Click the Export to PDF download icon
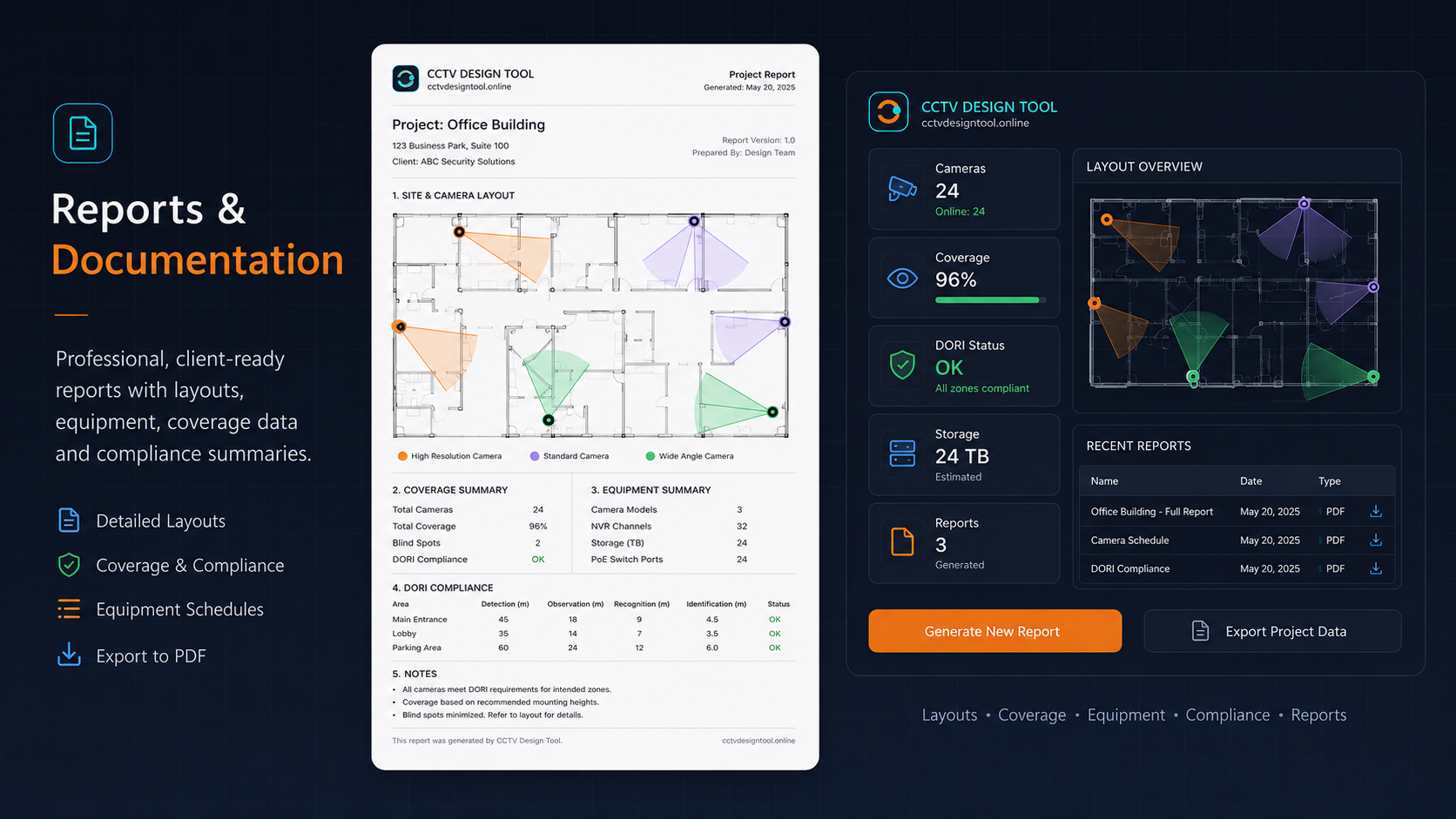 [x=69, y=655]
